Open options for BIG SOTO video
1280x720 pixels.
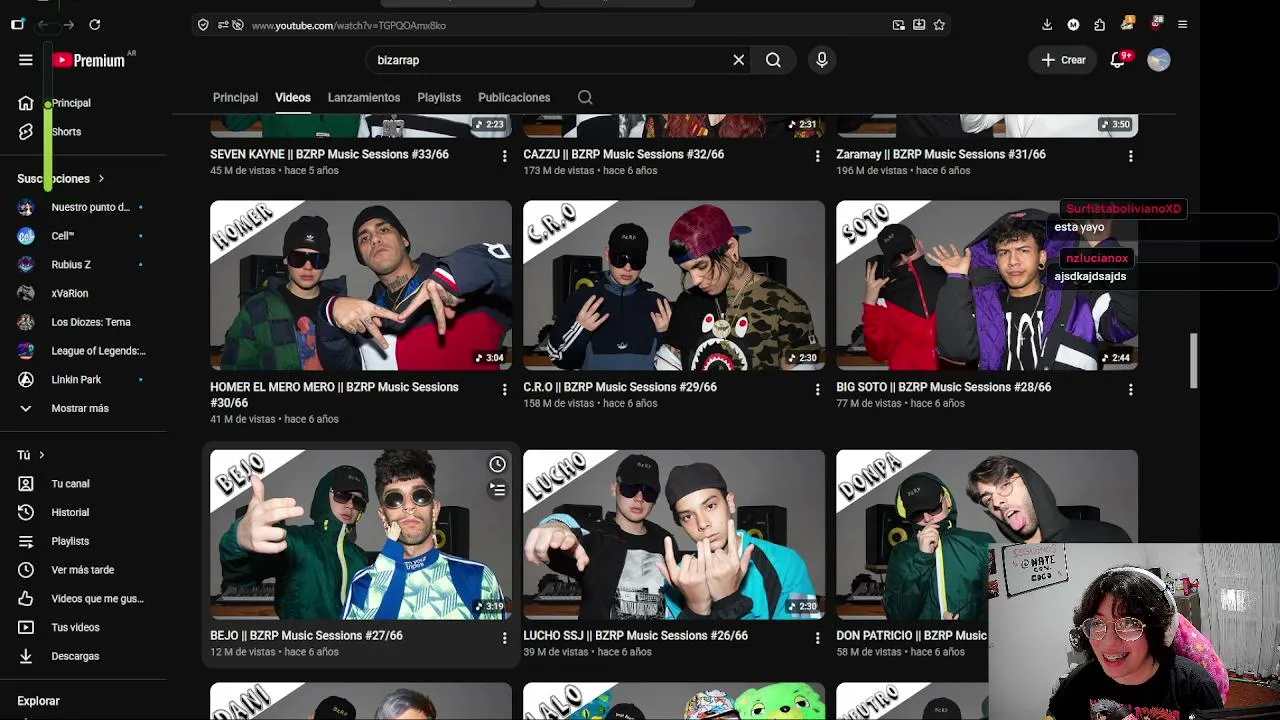coord(1130,389)
